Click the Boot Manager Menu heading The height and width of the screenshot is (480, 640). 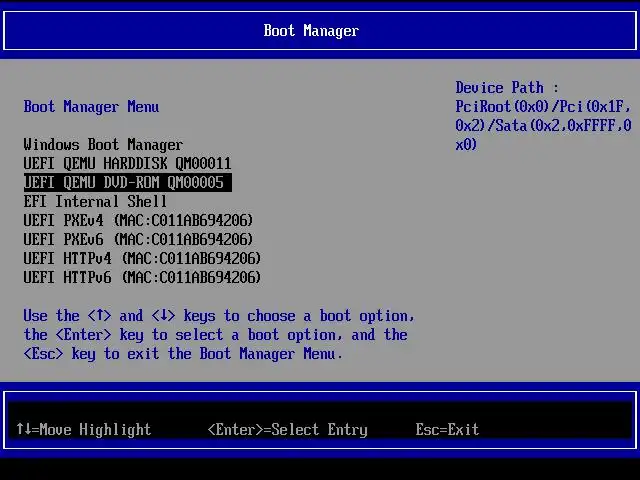pyautogui.click(x=91, y=107)
